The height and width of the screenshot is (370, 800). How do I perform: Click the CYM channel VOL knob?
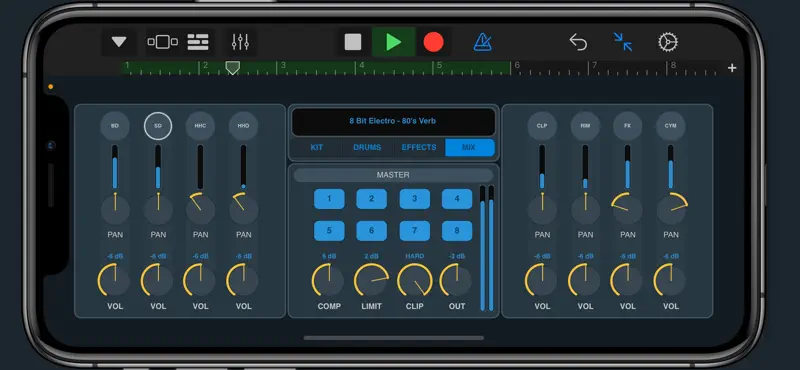[x=670, y=280]
